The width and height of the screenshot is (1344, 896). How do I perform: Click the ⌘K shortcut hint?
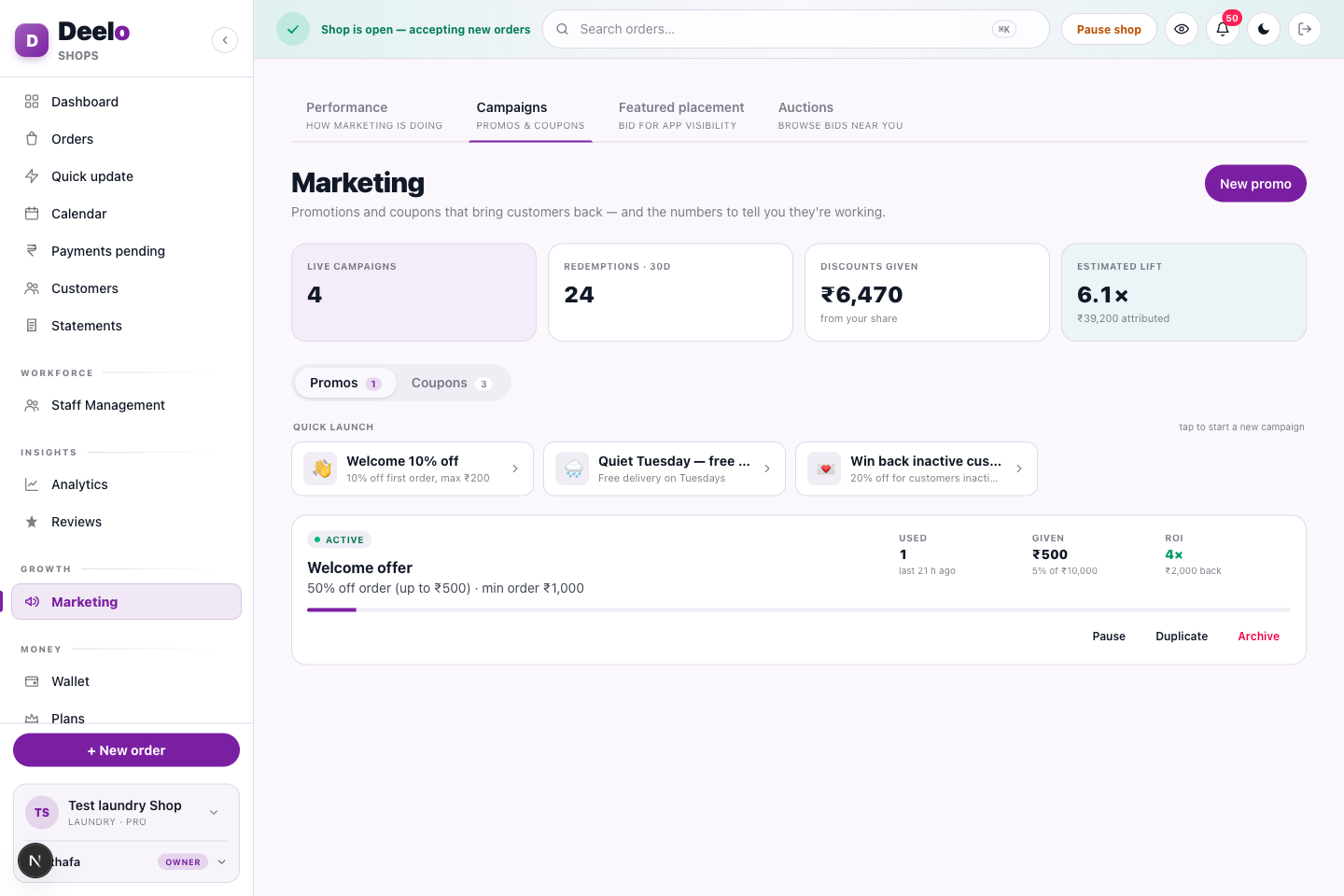[x=1004, y=29]
